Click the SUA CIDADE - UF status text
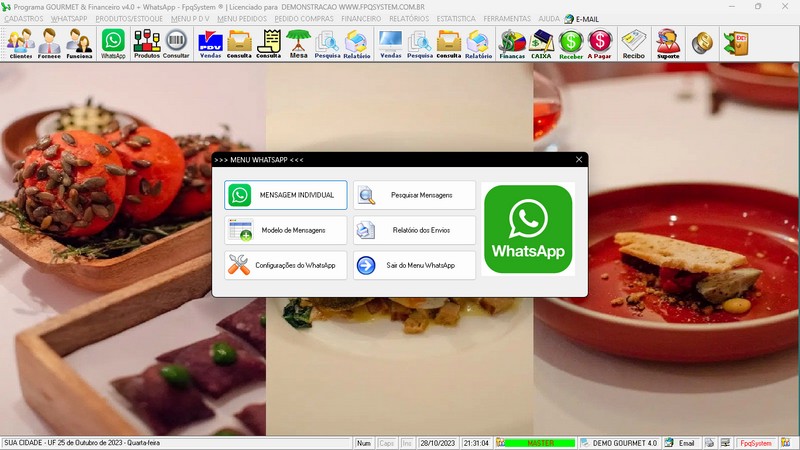This screenshot has width=800, height=450. [x=82, y=443]
